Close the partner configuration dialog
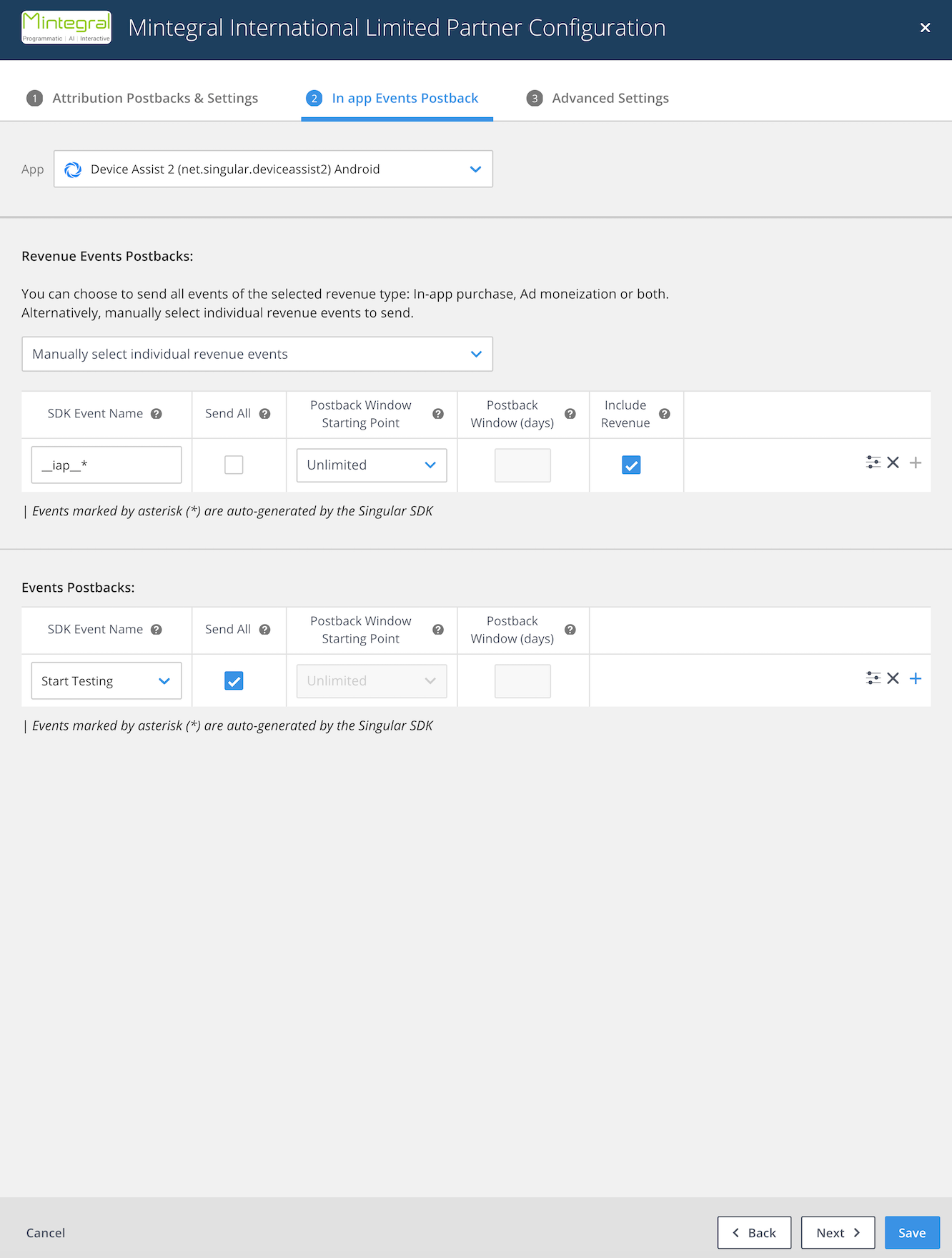This screenshot has width=952, height=1258. point(925,28)
